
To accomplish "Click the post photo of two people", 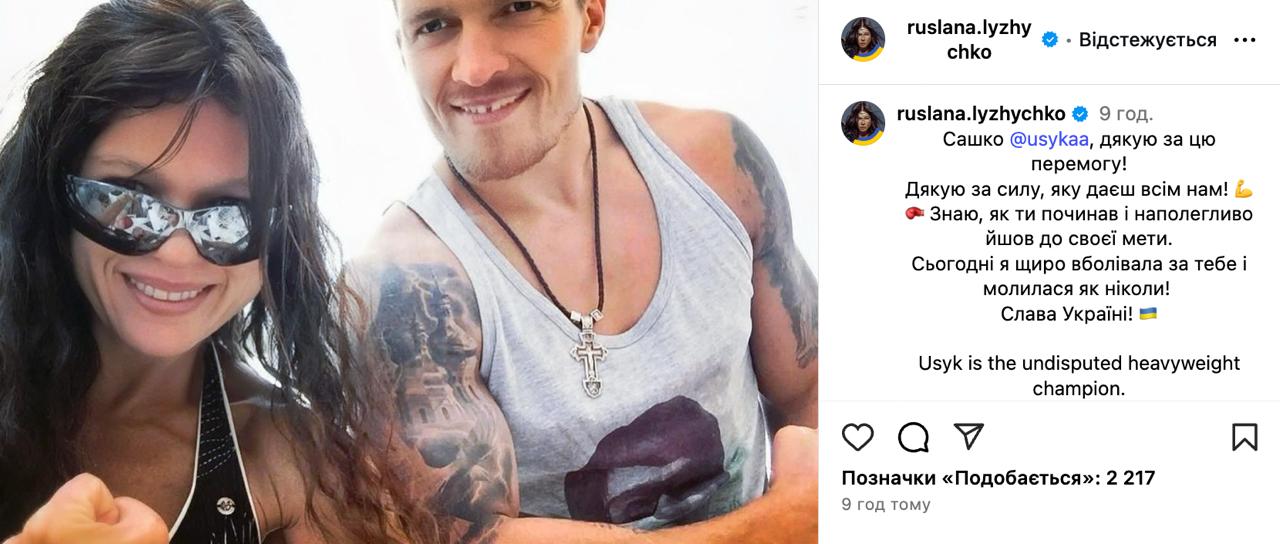I will pyautogui.click(x=409, y=272).
